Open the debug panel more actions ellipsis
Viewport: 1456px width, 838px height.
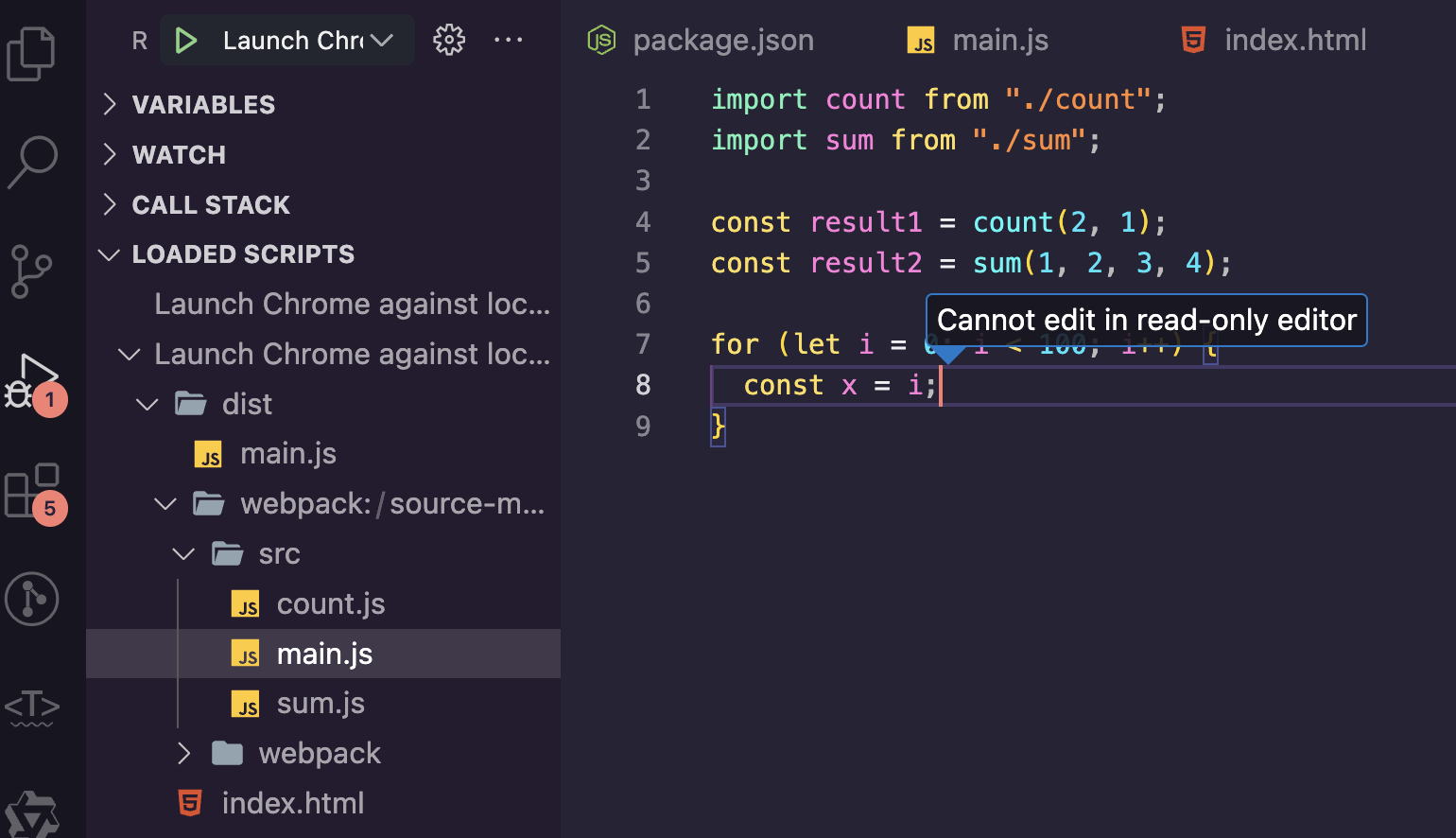pos(509,40)
